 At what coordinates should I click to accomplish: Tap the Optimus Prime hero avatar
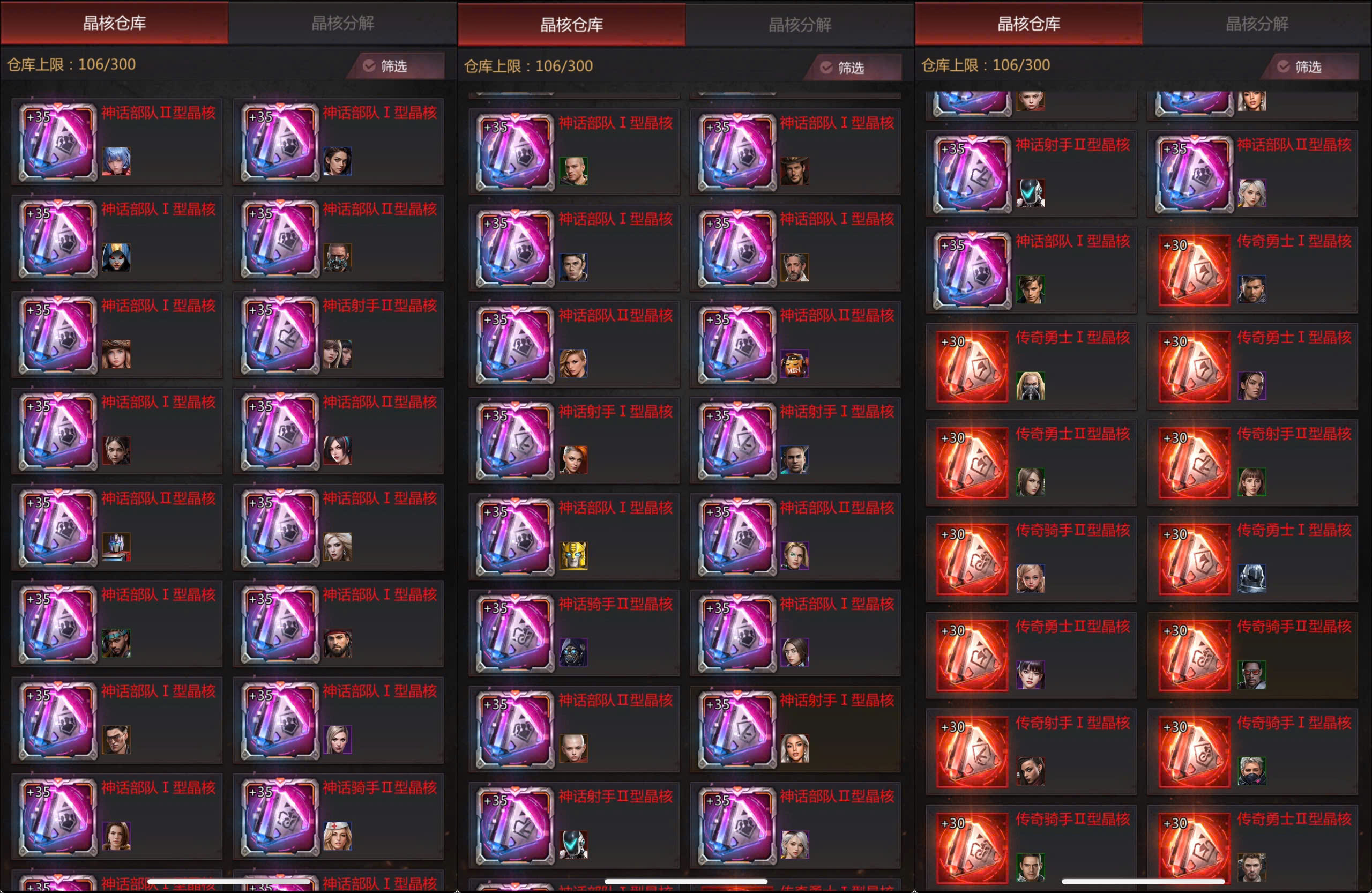pyautogui.click(x=116, y=547)
